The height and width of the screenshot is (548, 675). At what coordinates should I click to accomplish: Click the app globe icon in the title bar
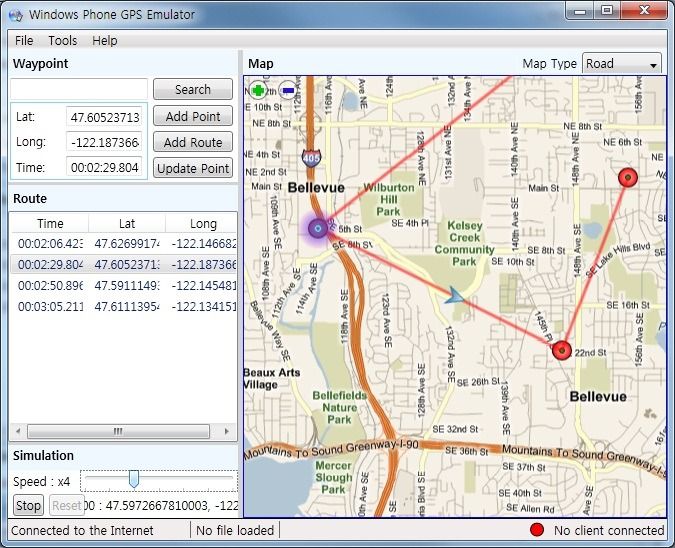point(16,15)
